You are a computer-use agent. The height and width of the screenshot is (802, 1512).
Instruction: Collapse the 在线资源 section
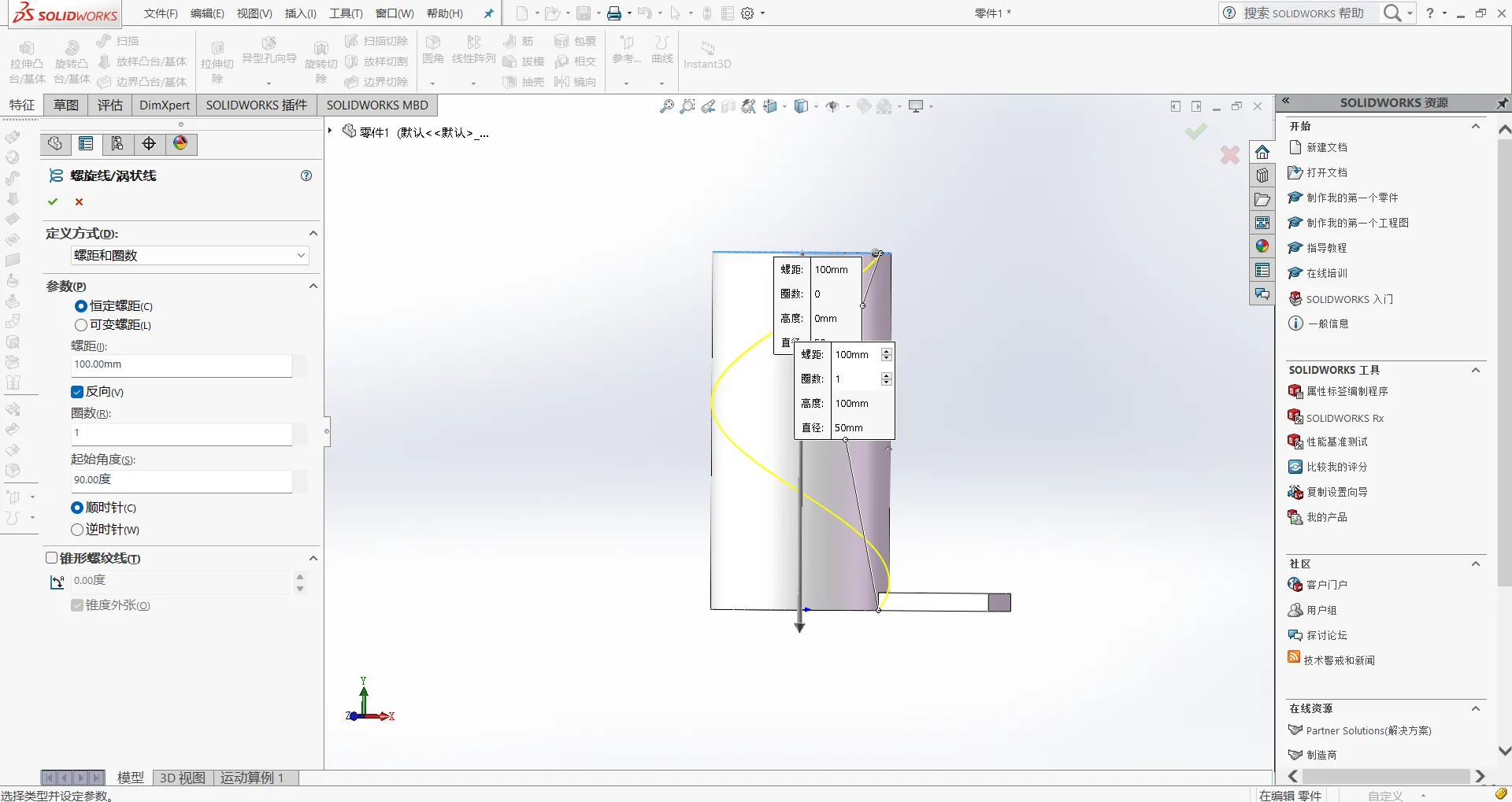[1476, 708]
